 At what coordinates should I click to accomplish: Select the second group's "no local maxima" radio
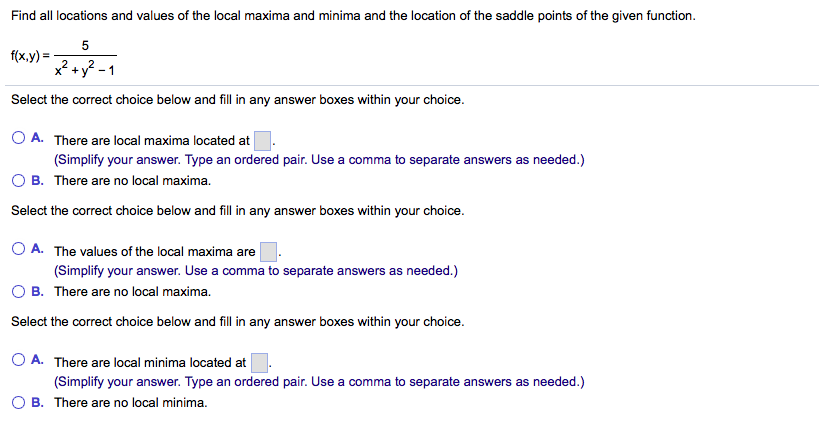(18, 291)
